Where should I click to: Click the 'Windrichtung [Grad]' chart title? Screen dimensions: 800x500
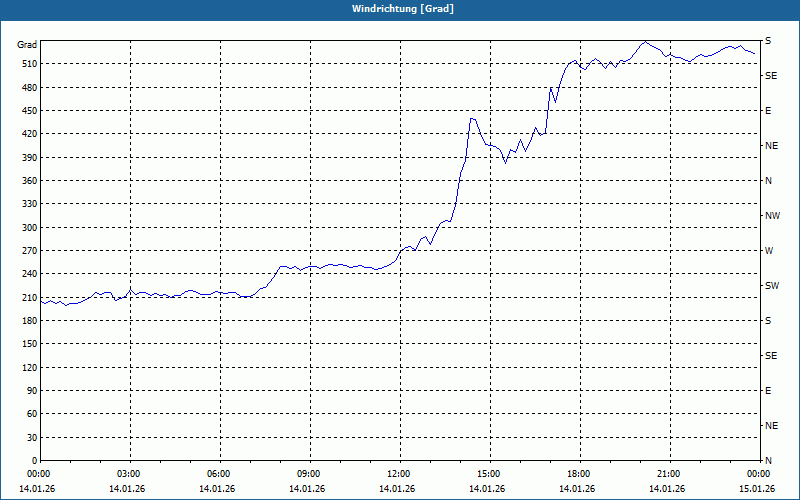tap(403, 9)
